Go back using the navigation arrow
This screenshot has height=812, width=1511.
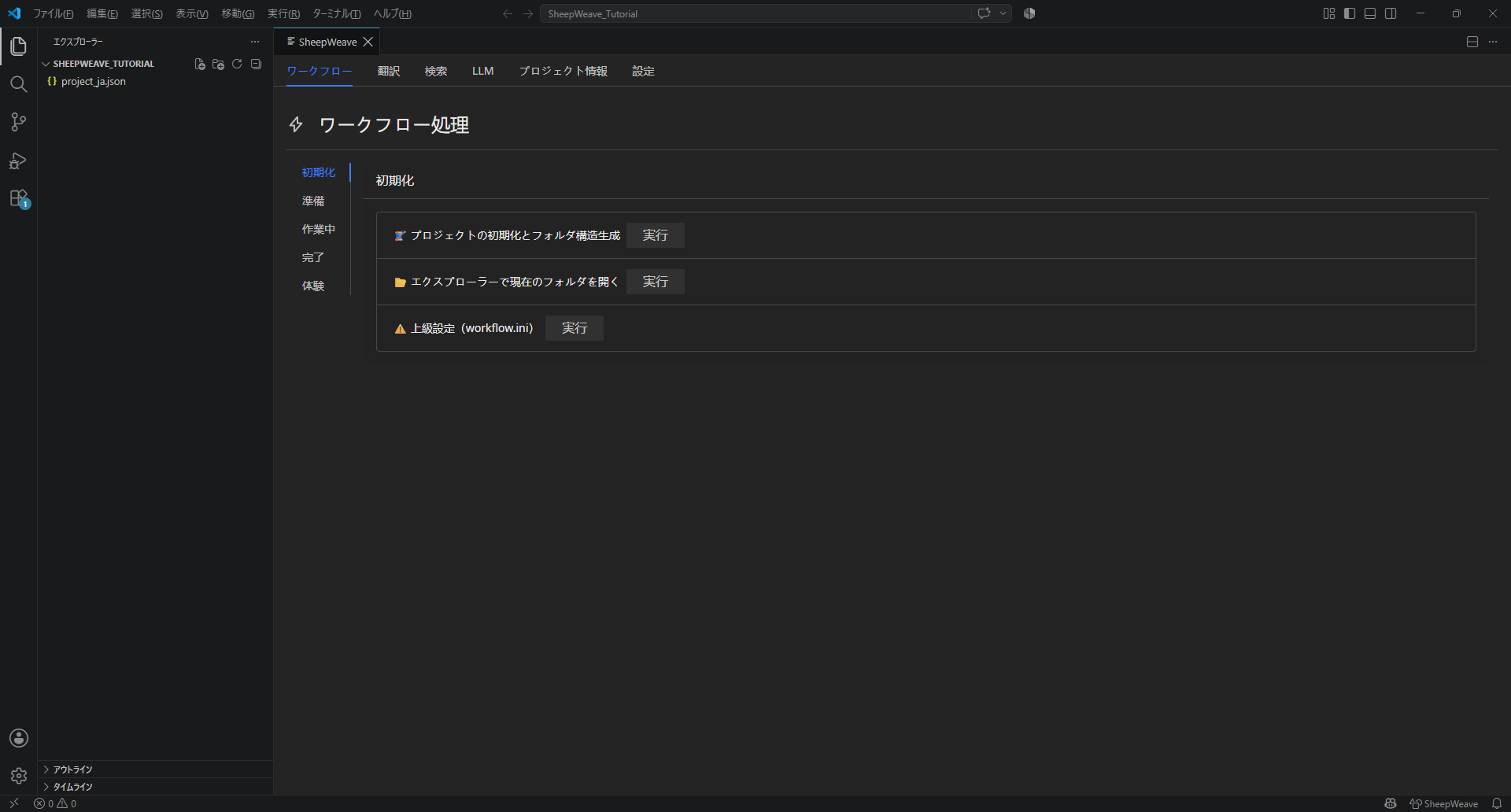point(508,13)
